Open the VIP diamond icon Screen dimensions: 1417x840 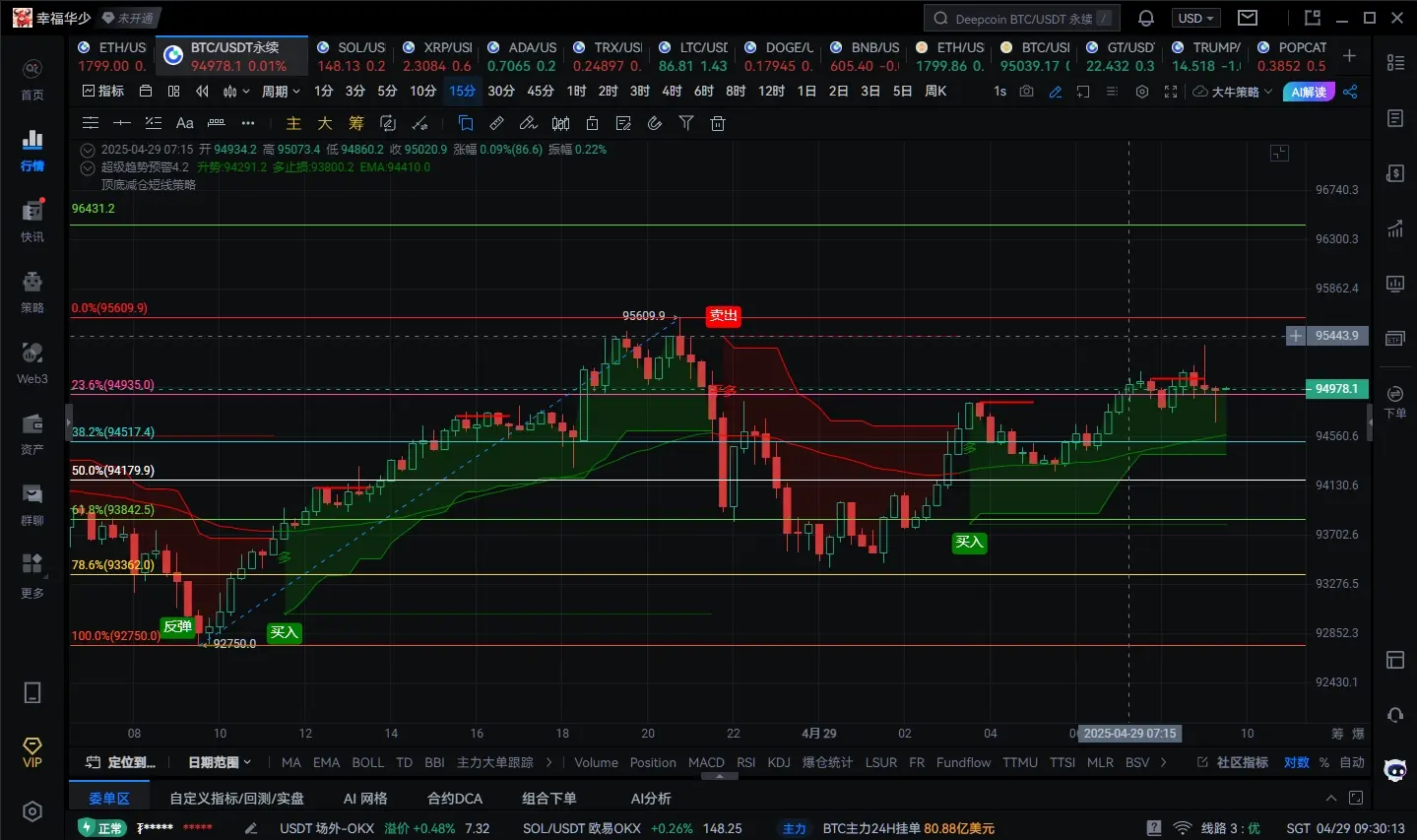[x=32, y=751]
